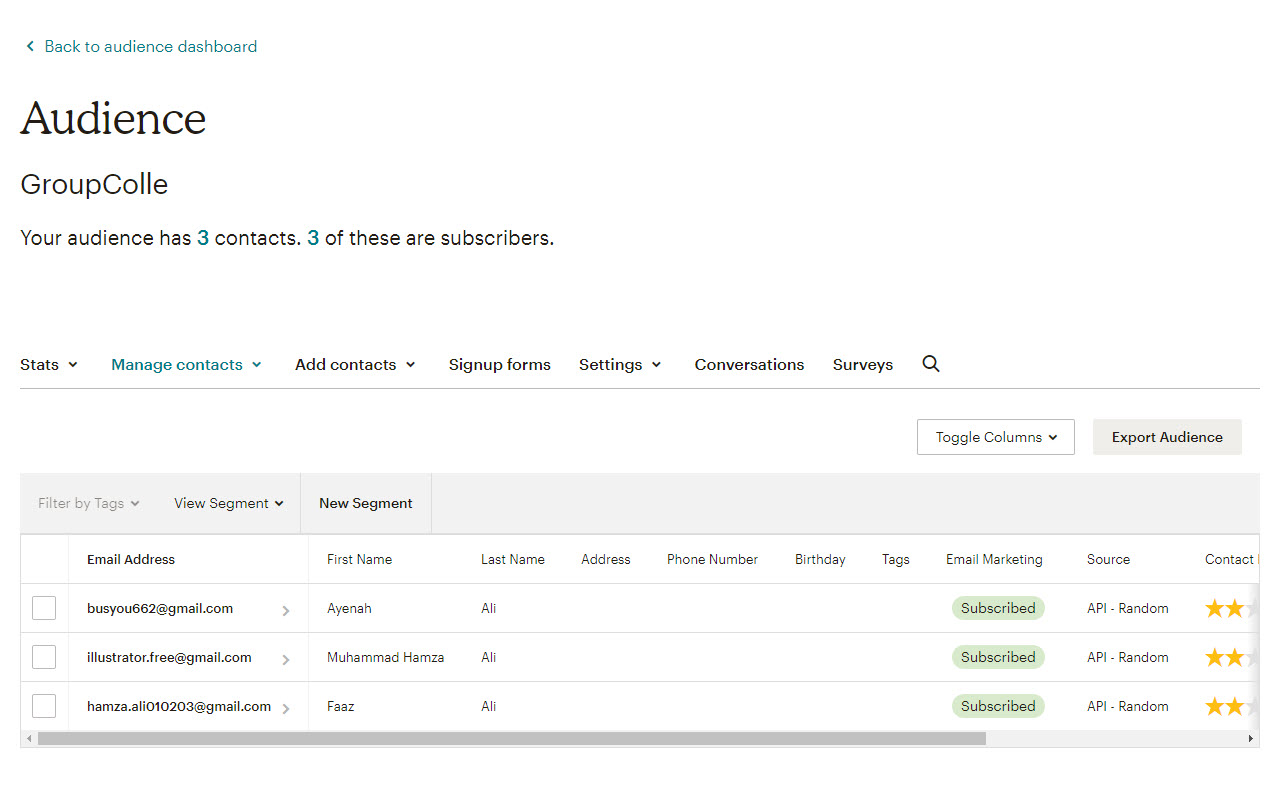This screenshot has width=1280, height=800.
Task: Click the search magnifier icon
Action: coord(931,364)
